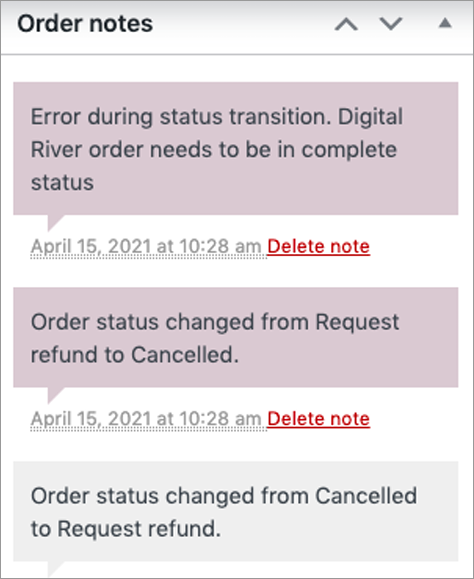Click the speech-bubble tail under the second note
474x579 pixels.
click(56, 395)
